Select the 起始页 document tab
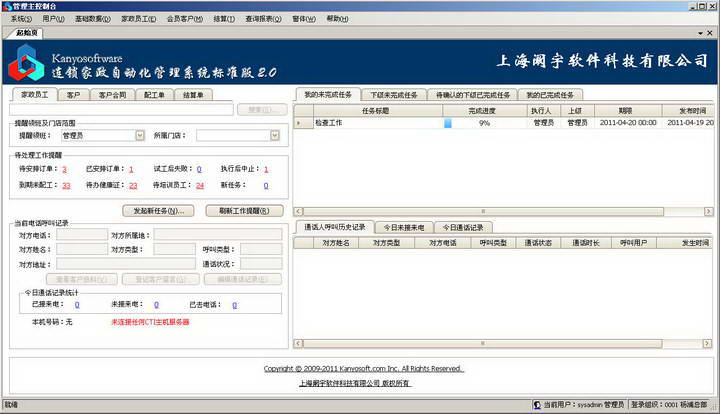 click(27, 33)
